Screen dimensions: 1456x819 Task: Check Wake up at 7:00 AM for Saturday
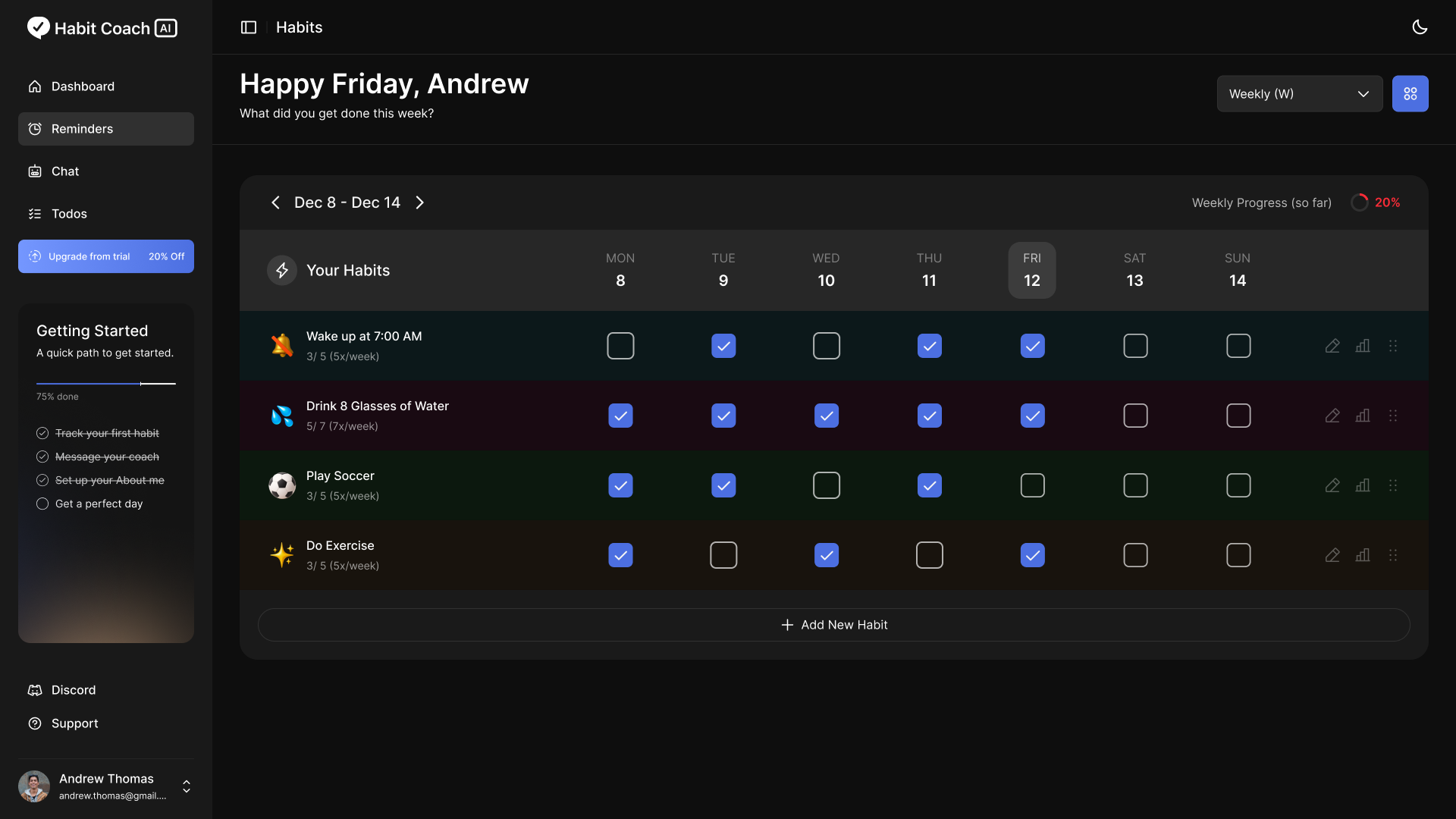tap(1135, 346)
